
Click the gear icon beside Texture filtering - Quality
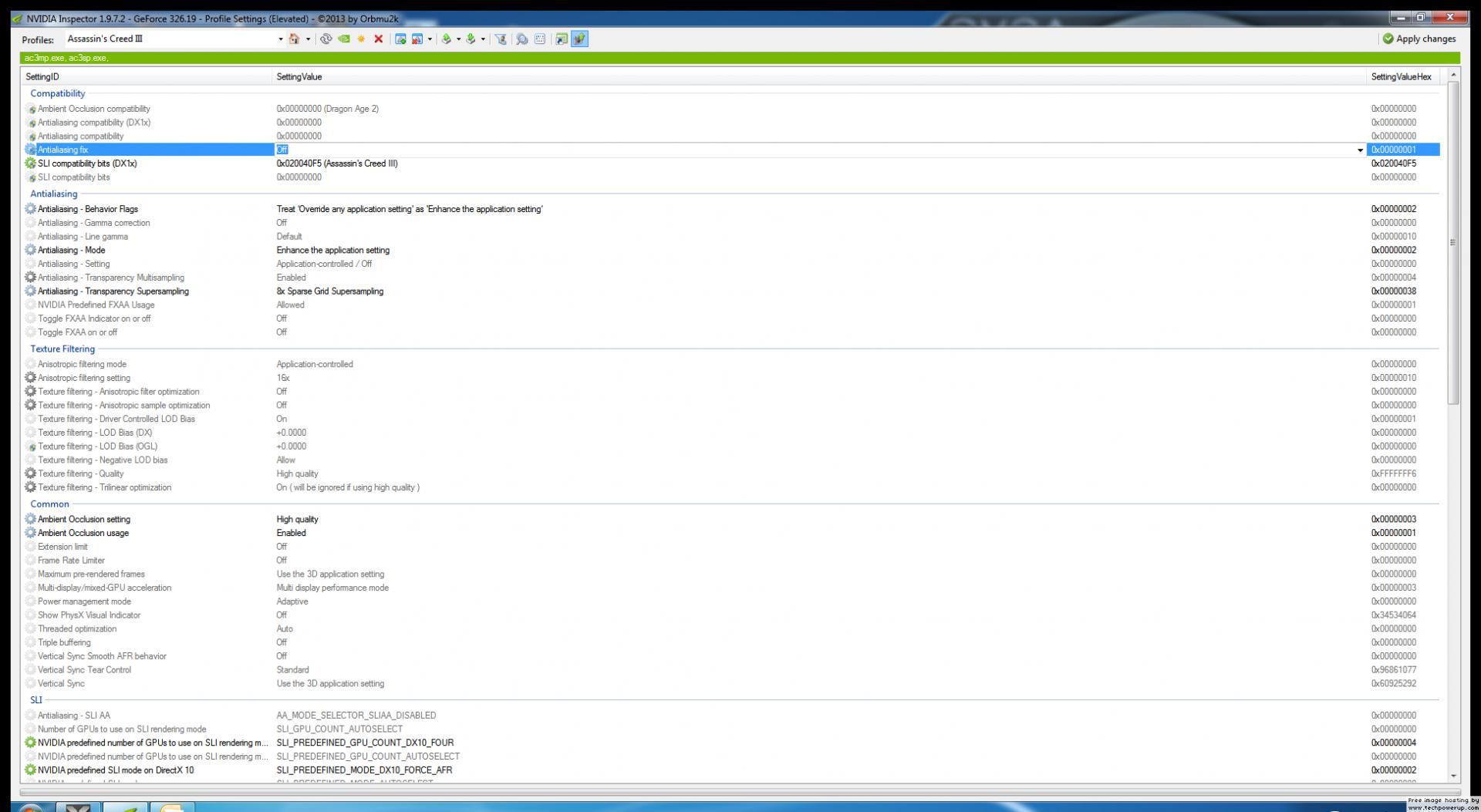coord(30,473)
